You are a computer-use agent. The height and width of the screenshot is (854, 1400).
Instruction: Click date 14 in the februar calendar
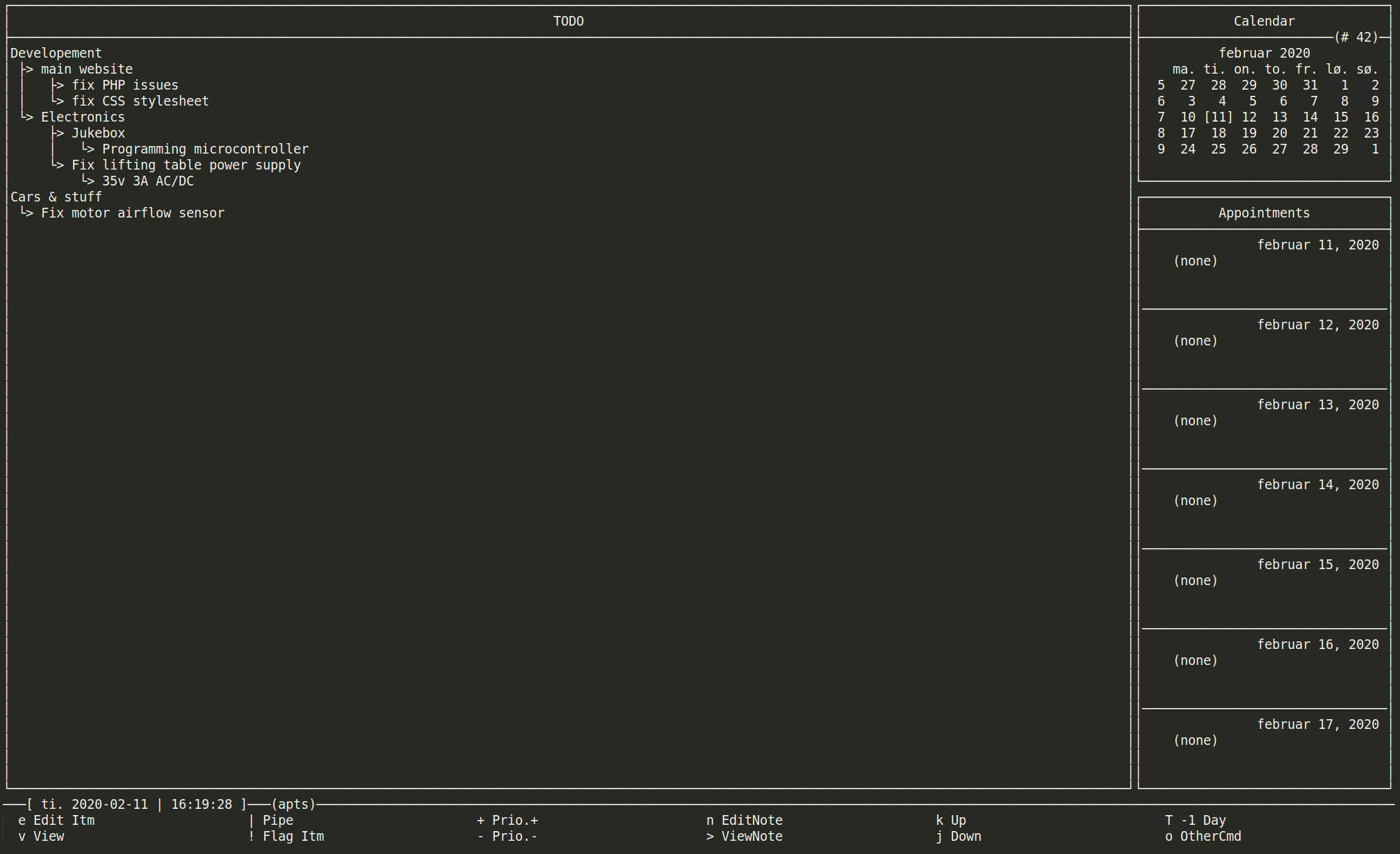[1310, 117]
